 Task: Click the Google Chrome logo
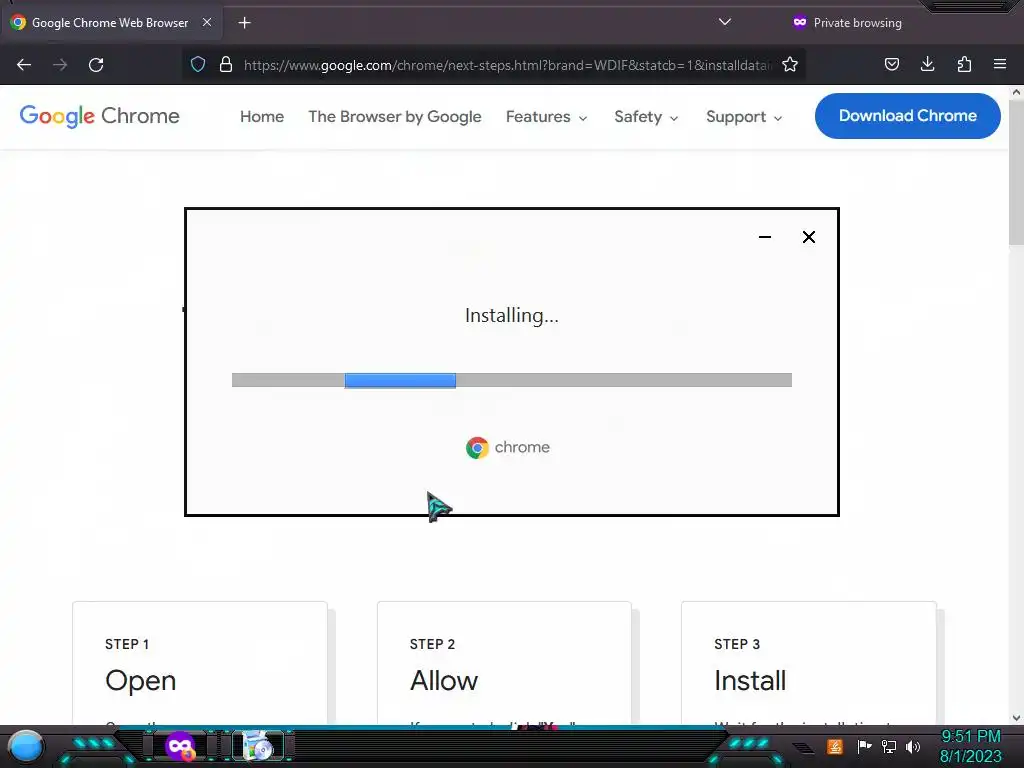coord(99,116)
